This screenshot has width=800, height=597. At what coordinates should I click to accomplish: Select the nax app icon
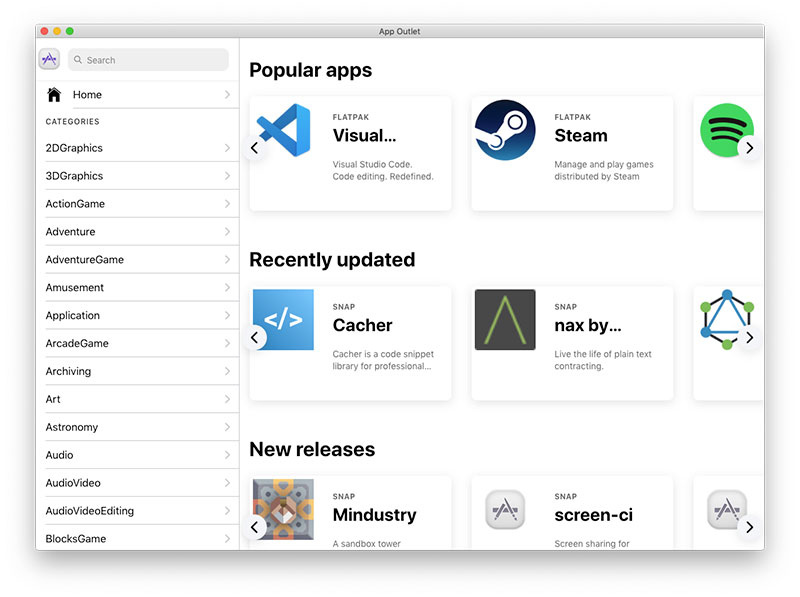point(505,320)
